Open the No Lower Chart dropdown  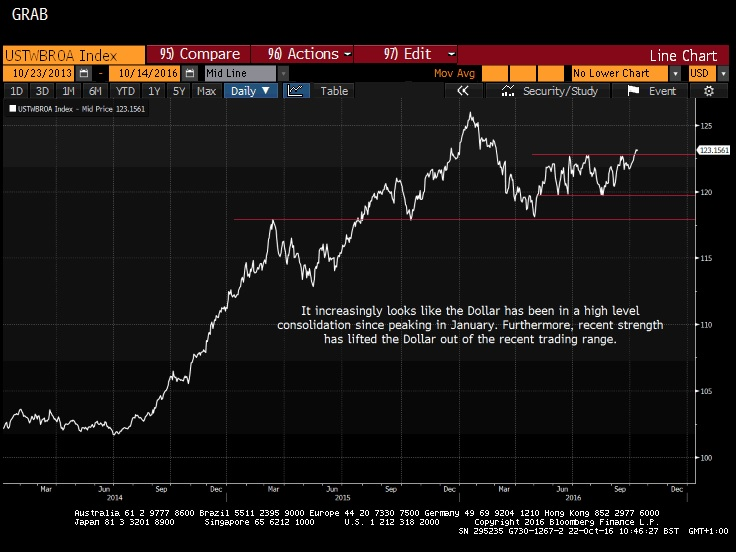point(675,74)
